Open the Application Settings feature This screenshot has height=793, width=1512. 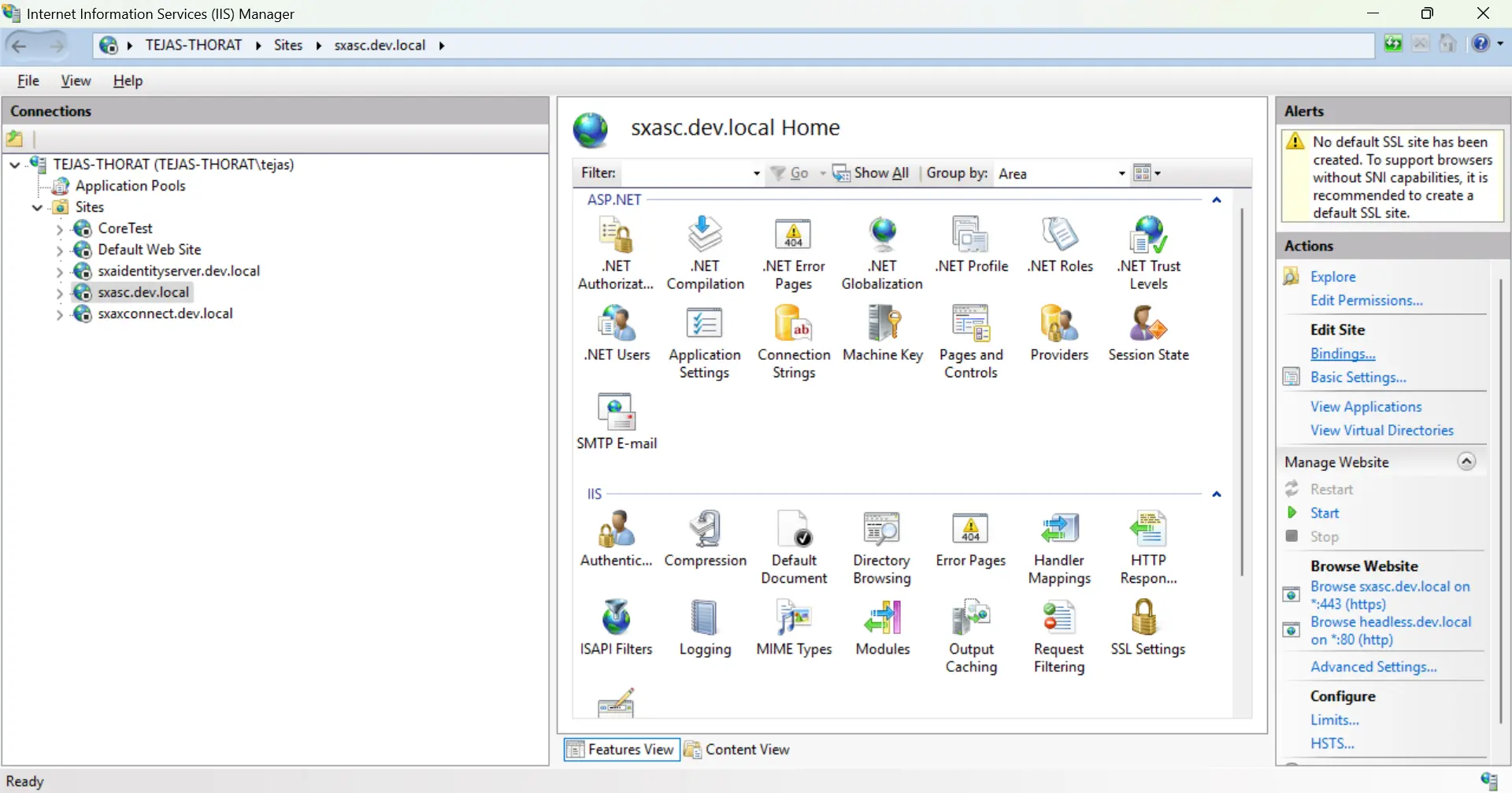tap(705, 342)
